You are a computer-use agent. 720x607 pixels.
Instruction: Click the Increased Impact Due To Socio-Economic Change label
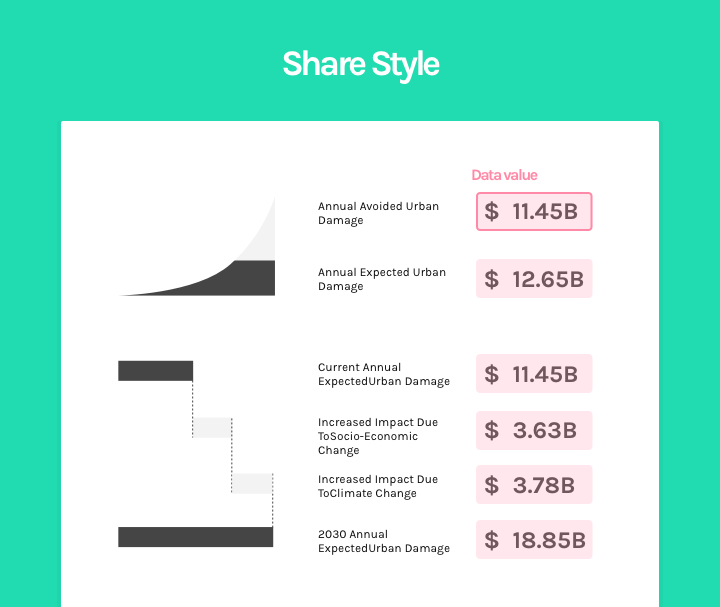coord(378,436)
